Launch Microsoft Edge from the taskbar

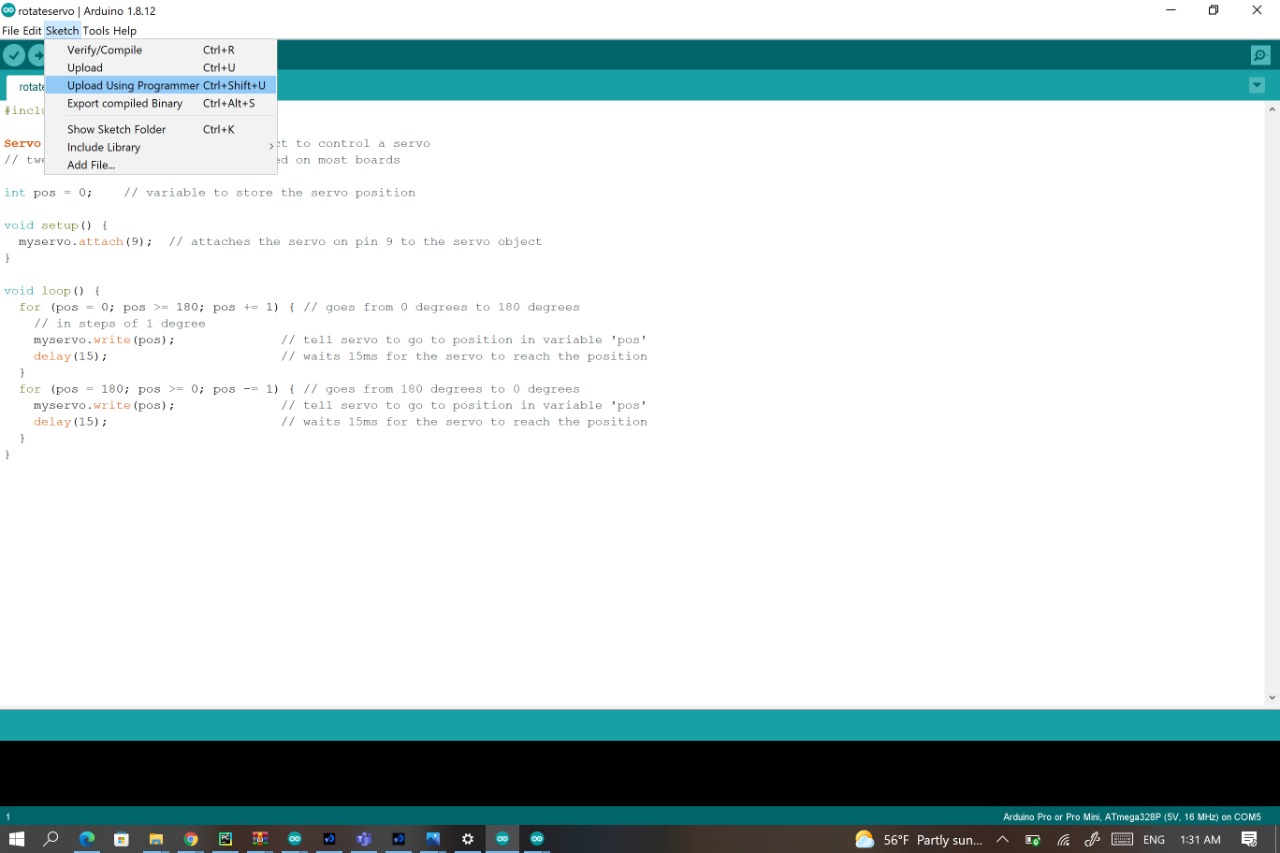[87, 839]
